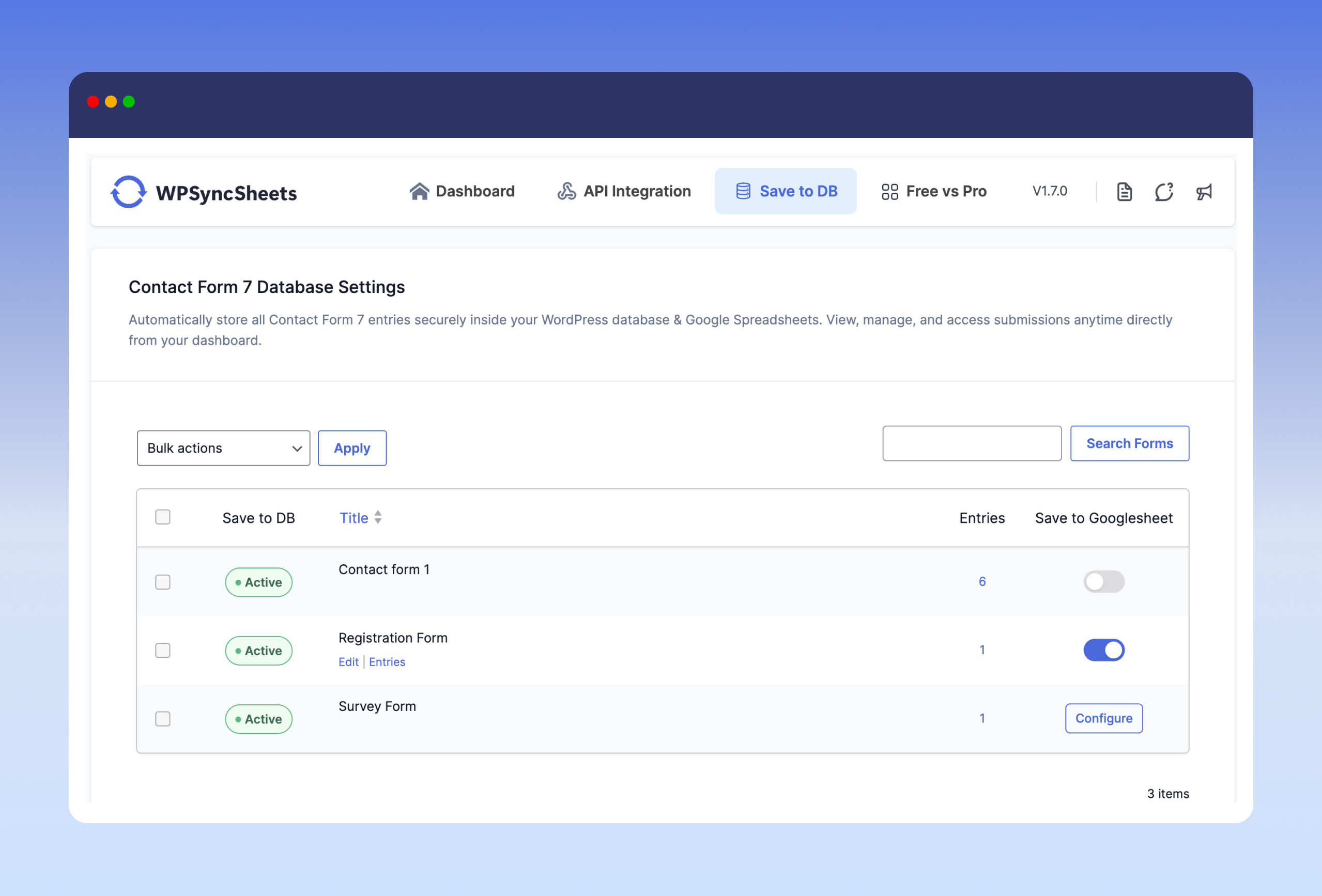The width and height of the screenshot is (1322, 896).
Task: Open the Bulk actions dropdown
Action: (x=223, y=449)
